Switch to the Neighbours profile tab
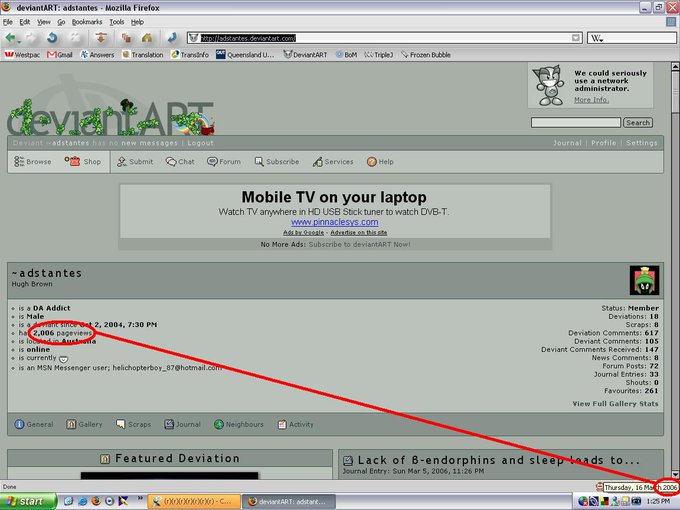The height and width of the screenshot is (510, 680). coord(239,424)
